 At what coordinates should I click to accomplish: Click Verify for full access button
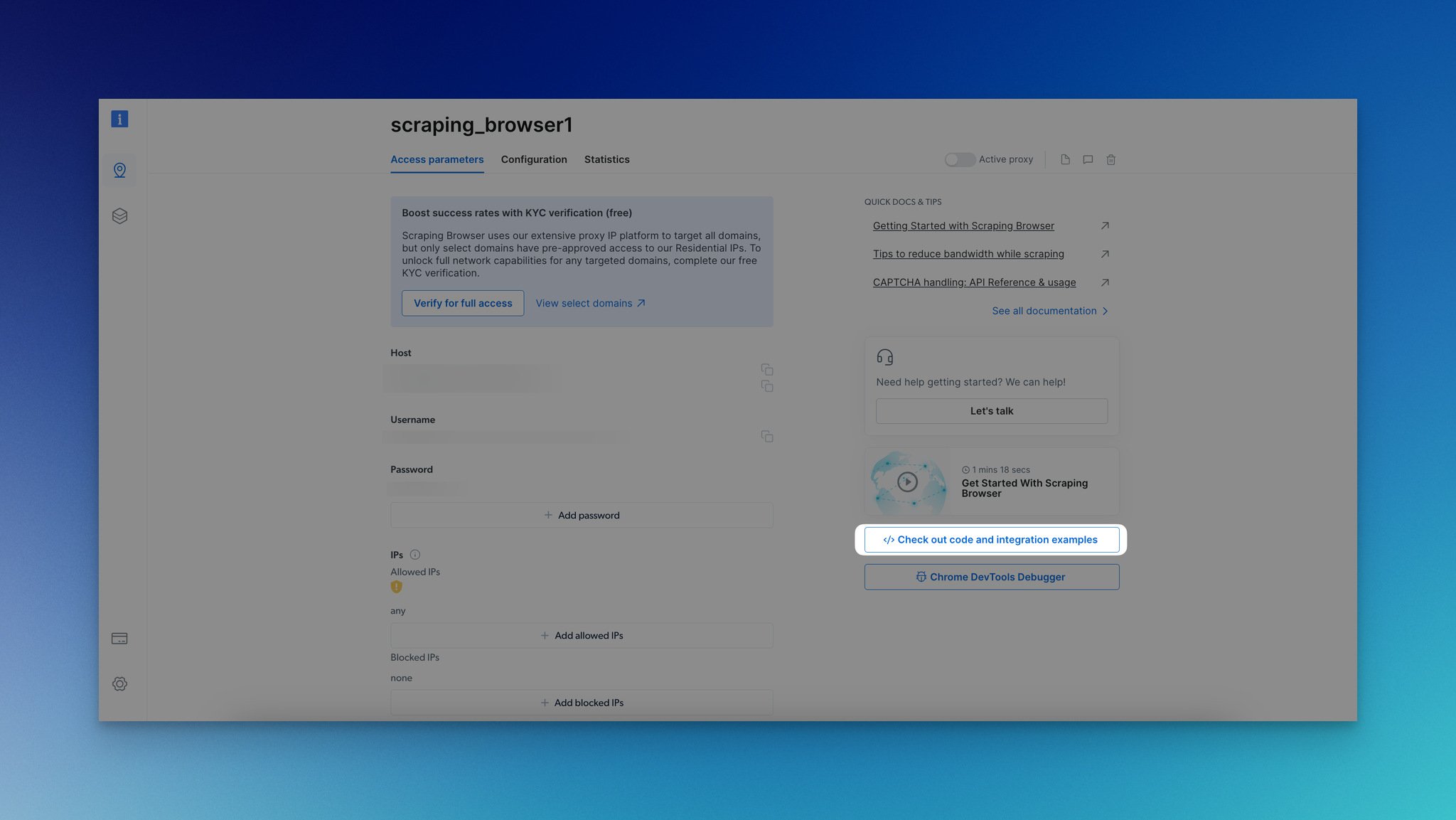[463, 303]
